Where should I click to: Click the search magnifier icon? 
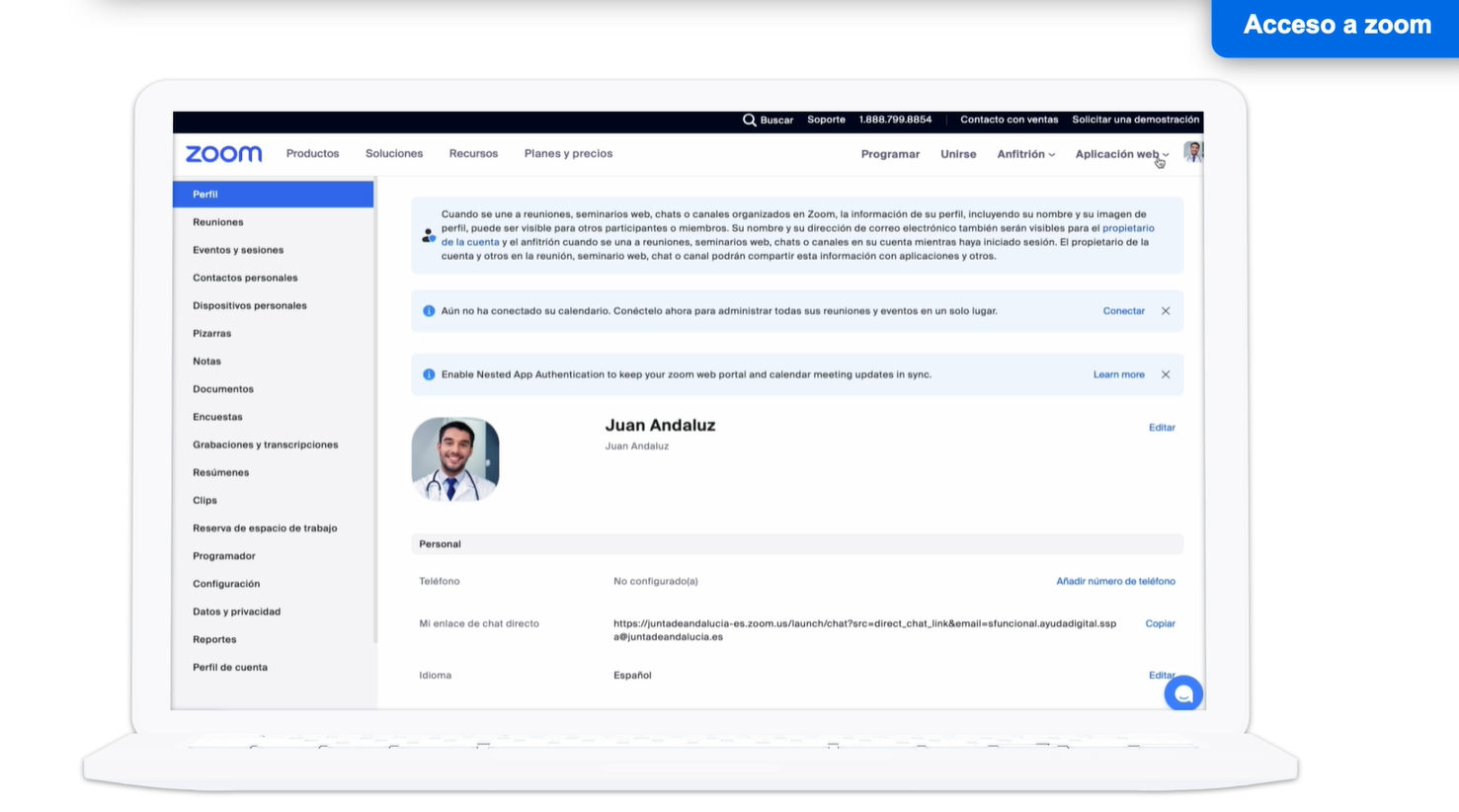[x=749, y=120]
